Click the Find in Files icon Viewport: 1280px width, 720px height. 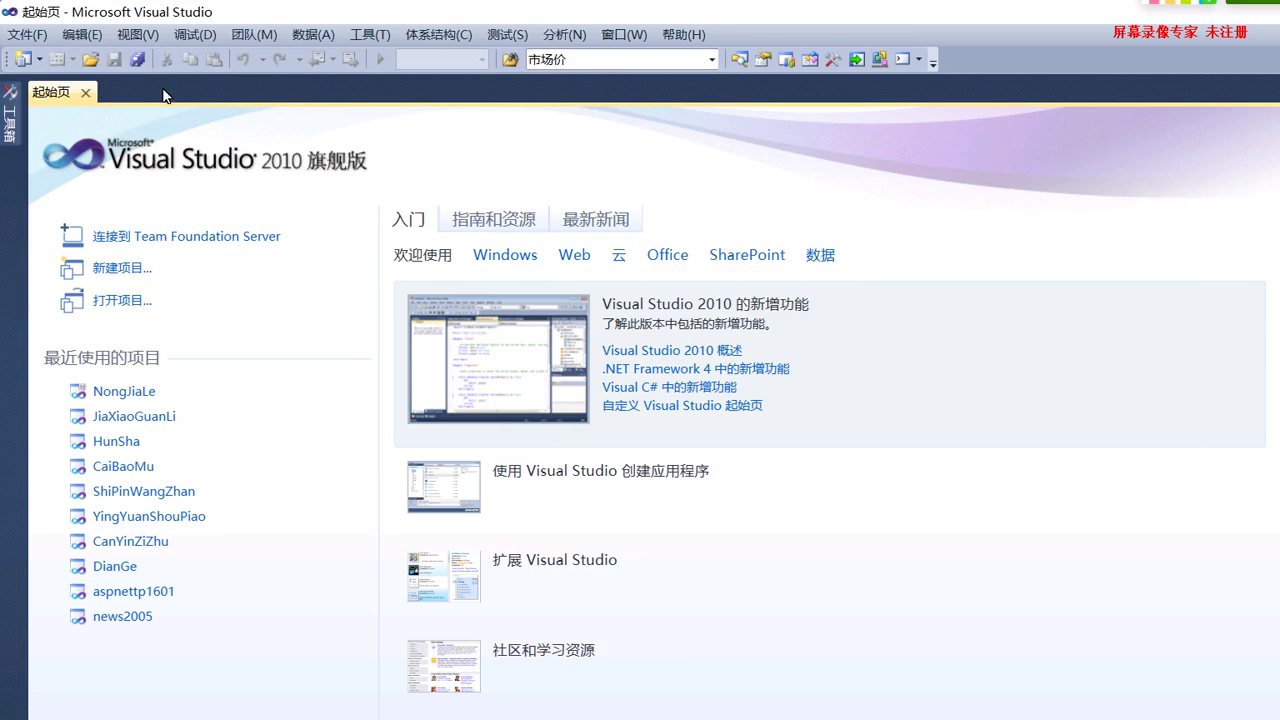pyautogui.click(x=510, y=60)
